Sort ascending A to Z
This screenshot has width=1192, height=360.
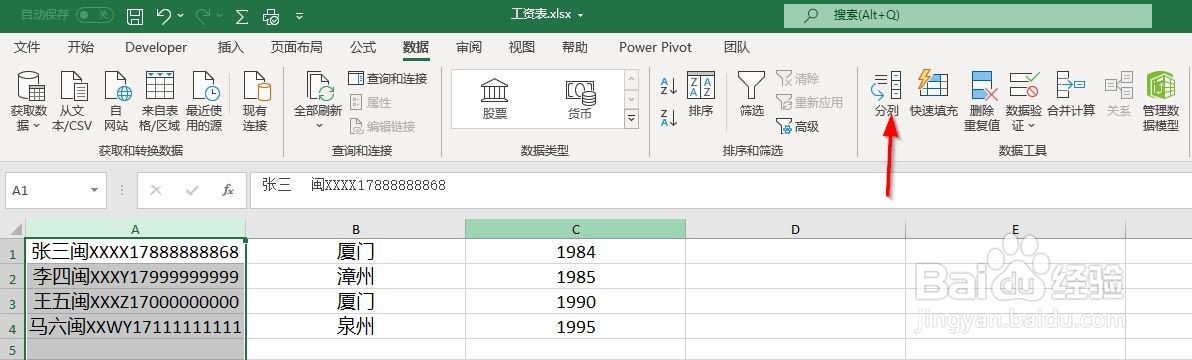coord(668,85)
